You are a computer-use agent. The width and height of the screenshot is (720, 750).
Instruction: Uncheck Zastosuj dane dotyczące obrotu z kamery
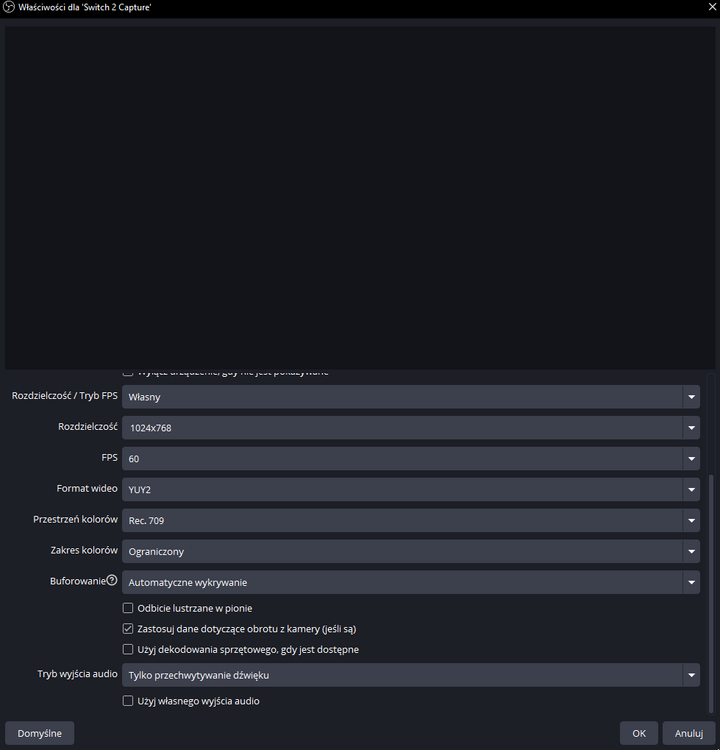[x=128, y=629]
